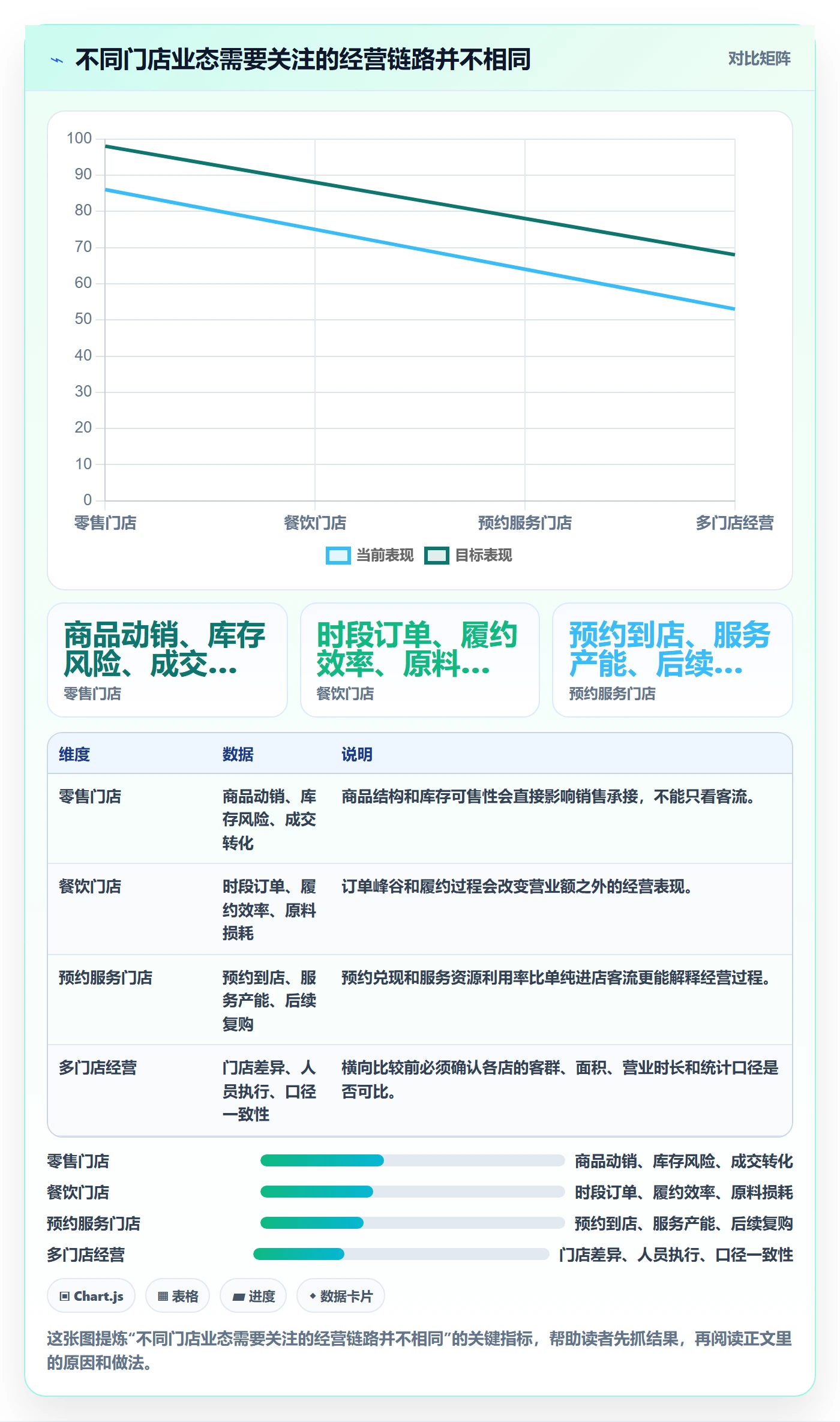Click table cell 门店差异、人员执行、口径一致性
This screenshot has width=840, height=1422.
(269, 1091)
